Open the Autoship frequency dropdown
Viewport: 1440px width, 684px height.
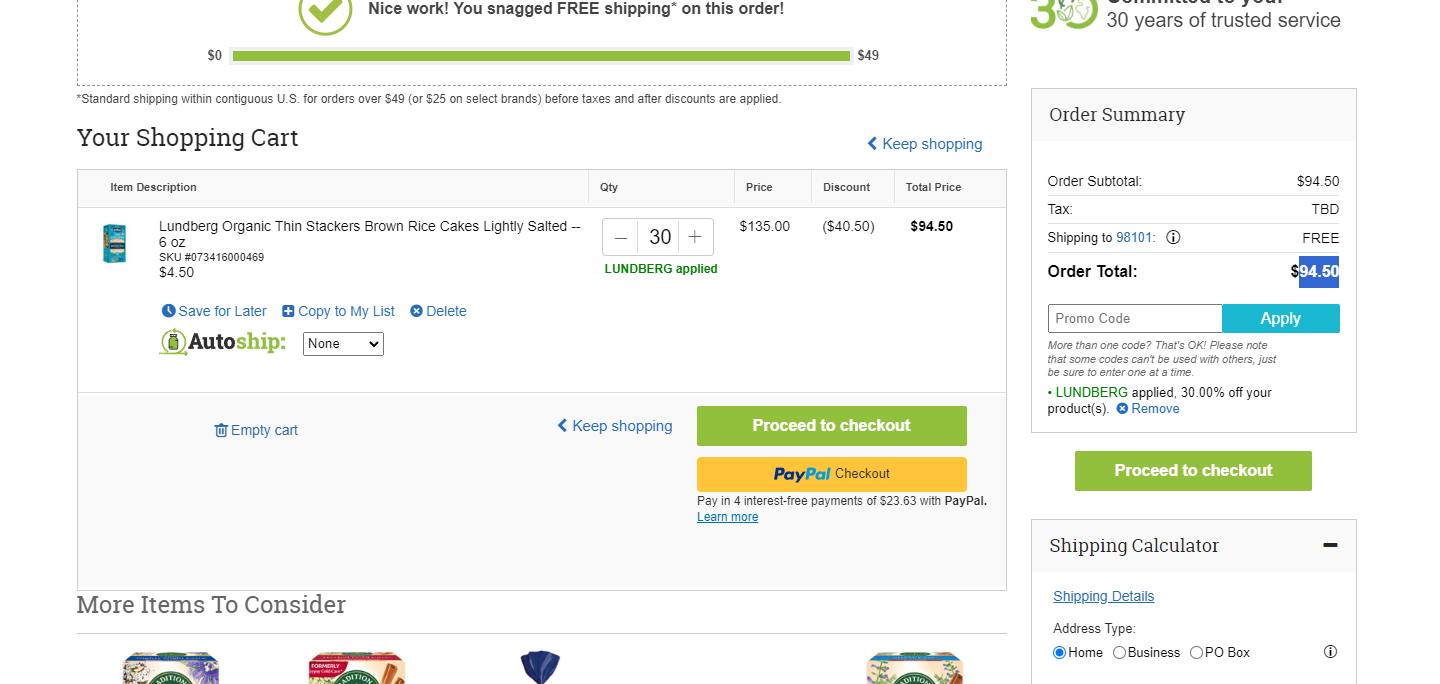[x=343, y=344]
